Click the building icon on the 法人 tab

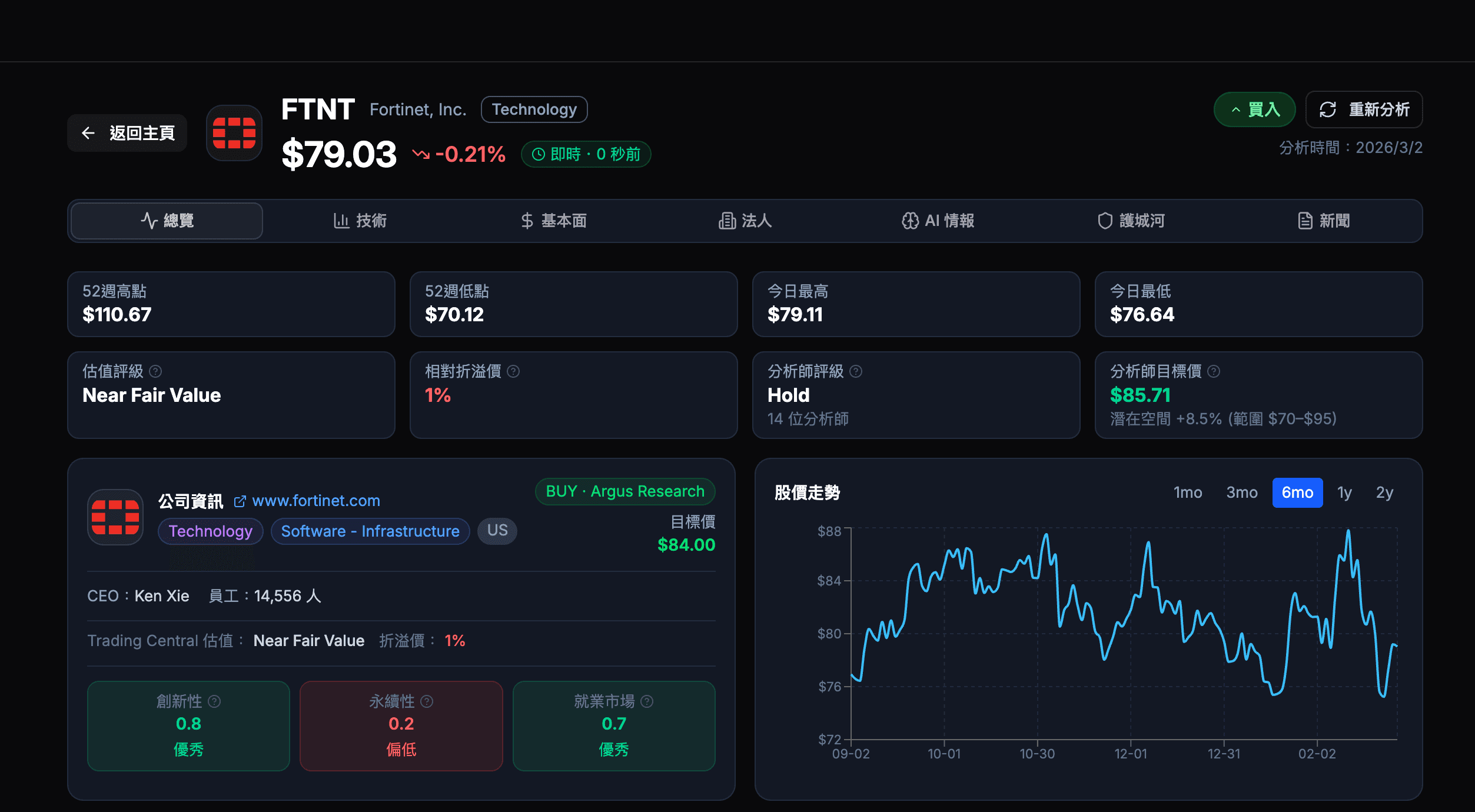point(726,221)
